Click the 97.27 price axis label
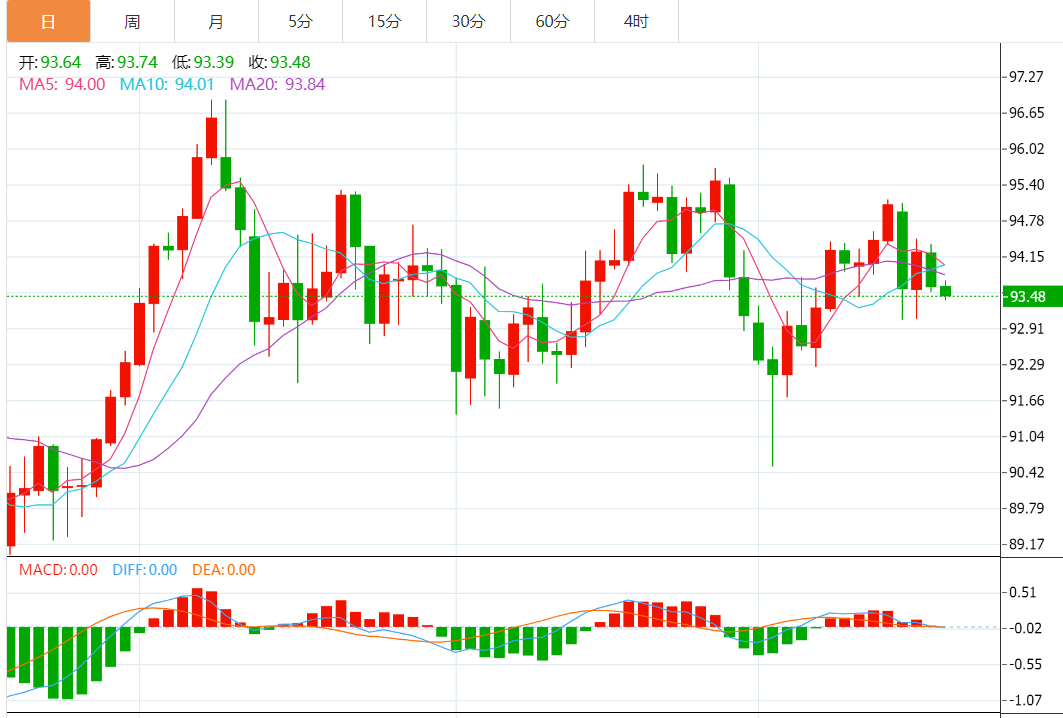 [x=1026, y=77]
